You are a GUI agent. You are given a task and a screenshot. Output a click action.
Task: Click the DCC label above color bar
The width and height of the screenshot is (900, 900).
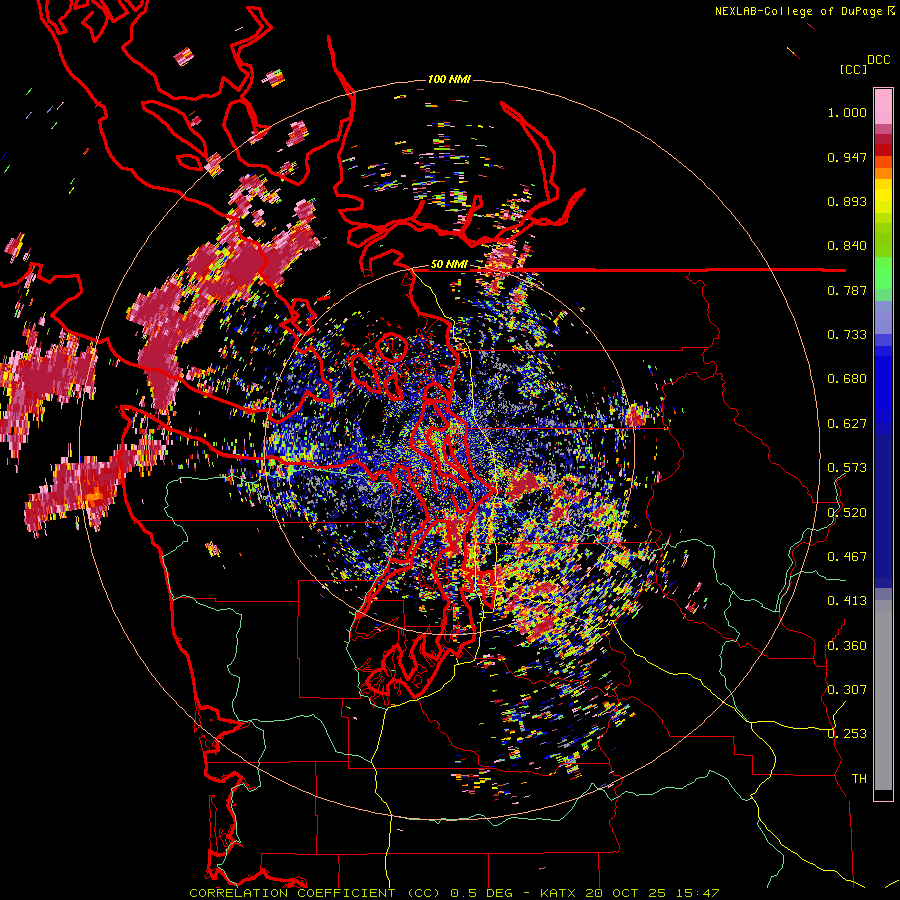(x=878, y=60)
